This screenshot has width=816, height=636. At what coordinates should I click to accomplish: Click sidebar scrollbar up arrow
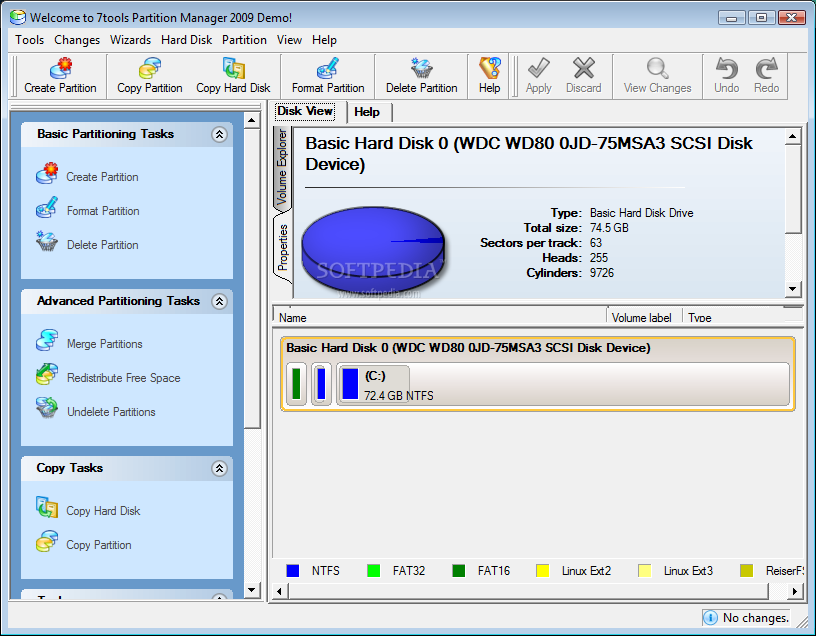(x=251, y=120)
